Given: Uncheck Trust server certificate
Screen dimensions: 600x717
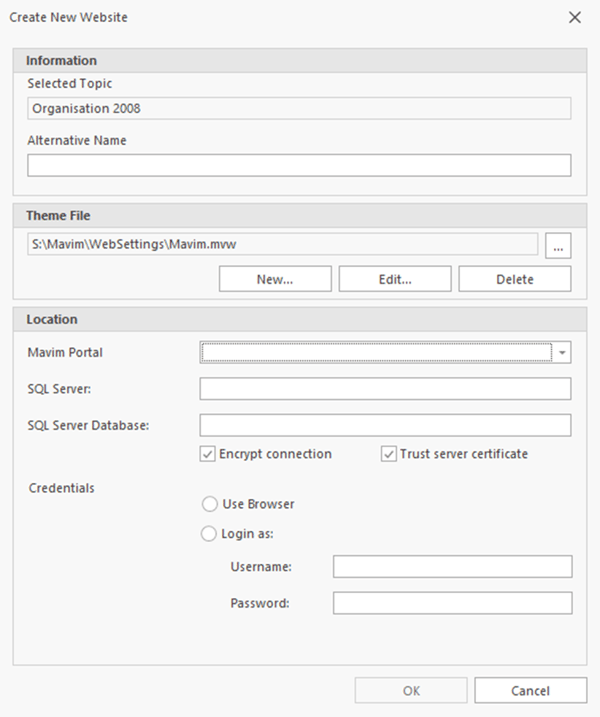Looking at the screenshot, I should [x=389, y=454].
